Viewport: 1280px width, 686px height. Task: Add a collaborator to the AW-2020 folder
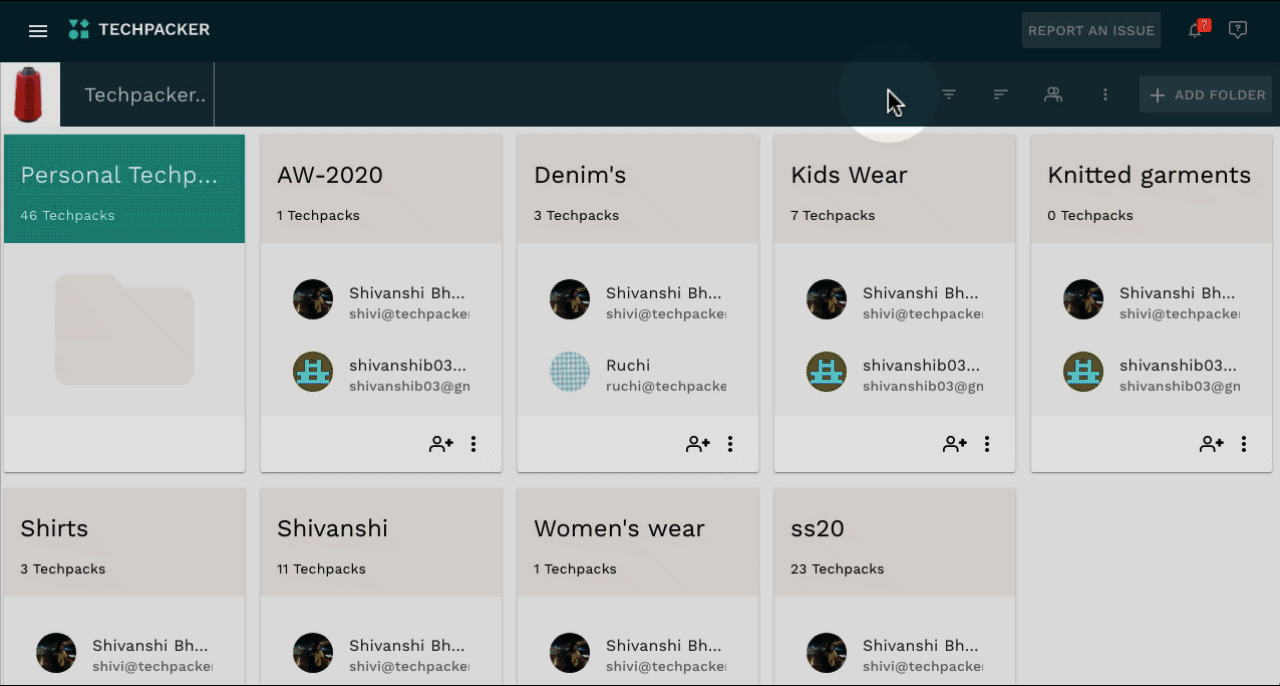pos(441,444)
